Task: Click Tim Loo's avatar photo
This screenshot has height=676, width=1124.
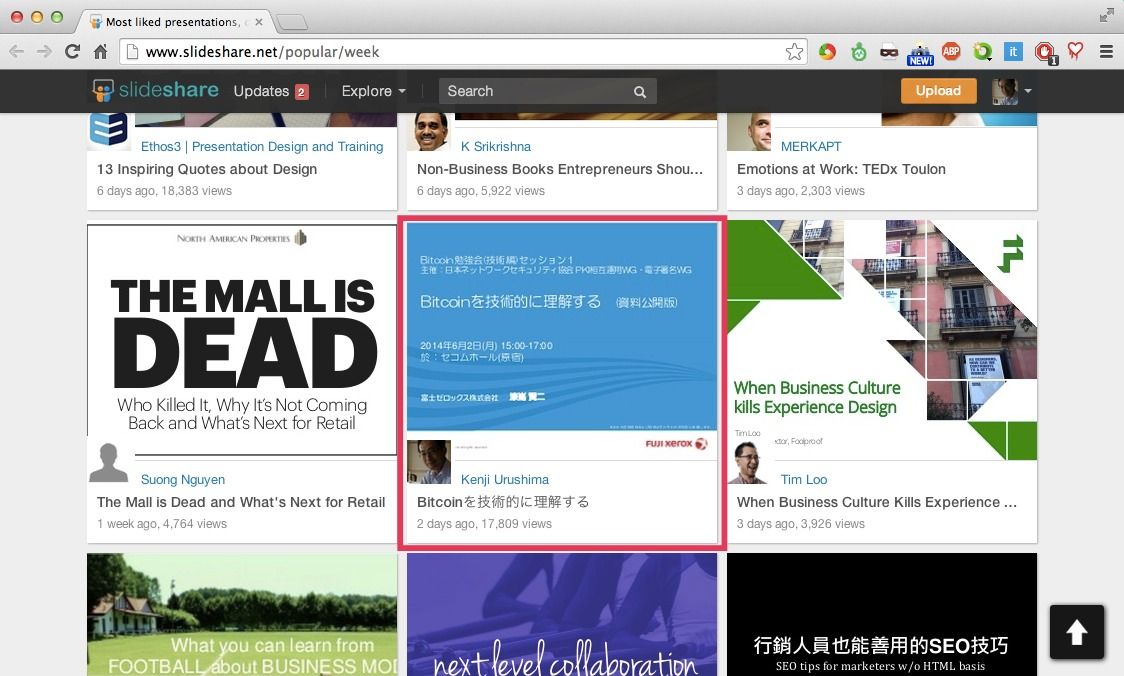Action: click(x=748, y=462)
